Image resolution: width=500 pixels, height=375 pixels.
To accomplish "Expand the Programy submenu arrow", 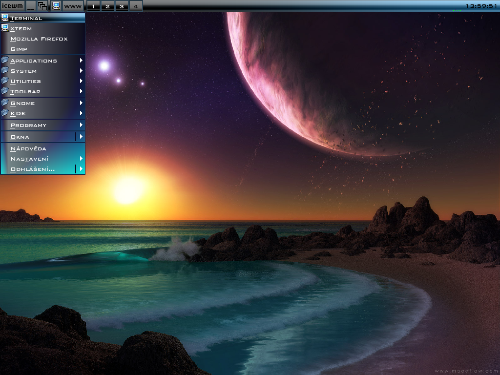I will 81,125.
